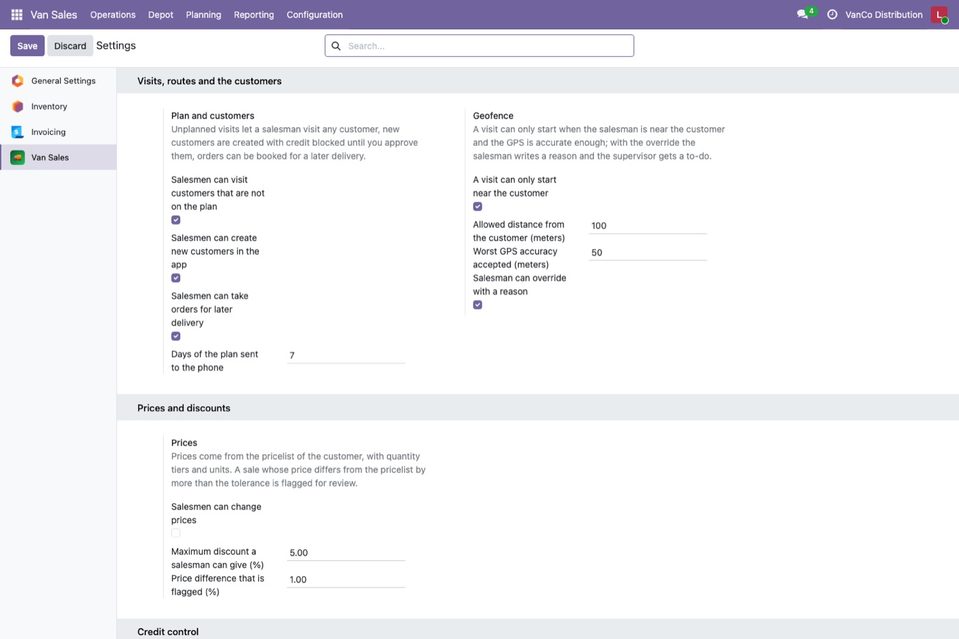
Task: Open the Planning menu
Action: pyautogui.click(x=203, y=15)
